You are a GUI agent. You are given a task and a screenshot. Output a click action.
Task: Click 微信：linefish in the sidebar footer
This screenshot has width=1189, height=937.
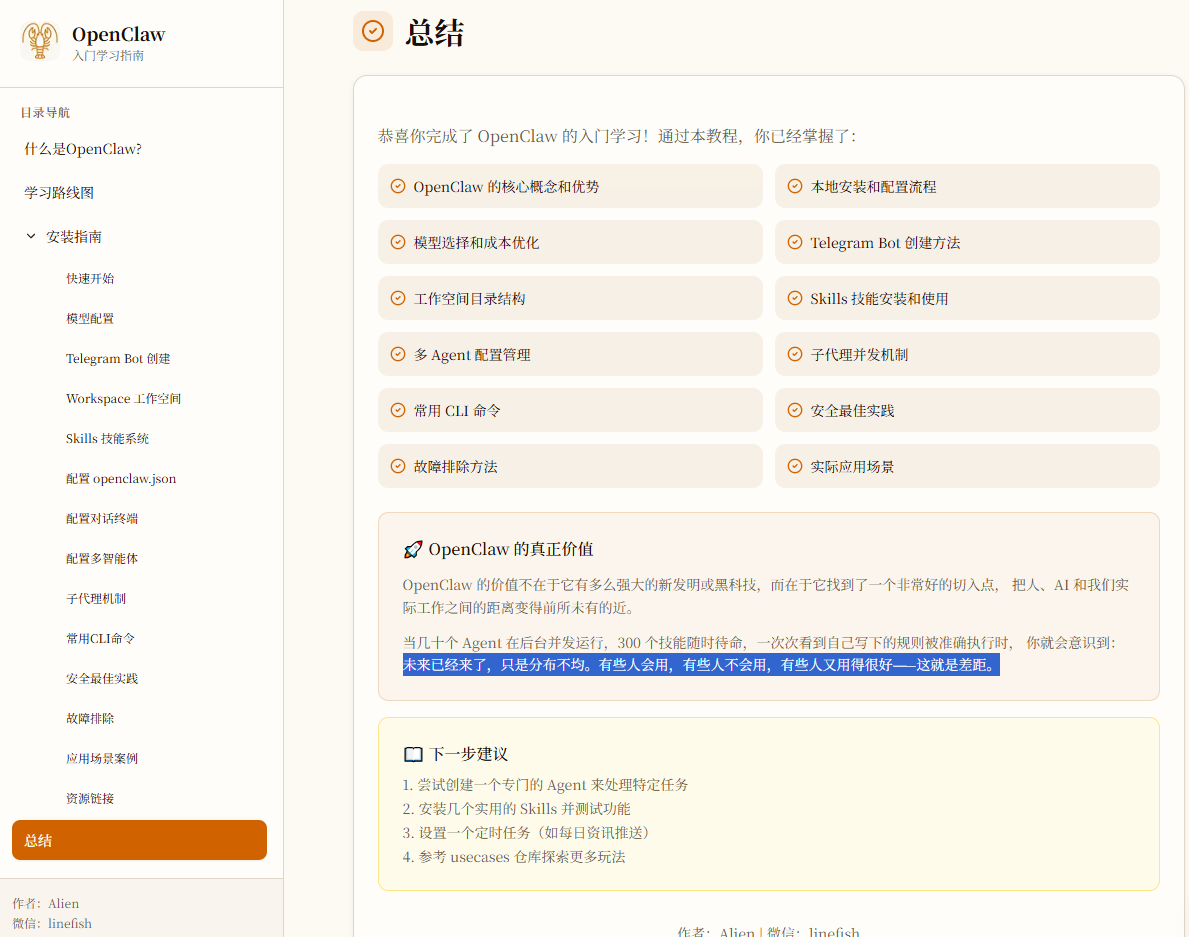tap(52, 923)
